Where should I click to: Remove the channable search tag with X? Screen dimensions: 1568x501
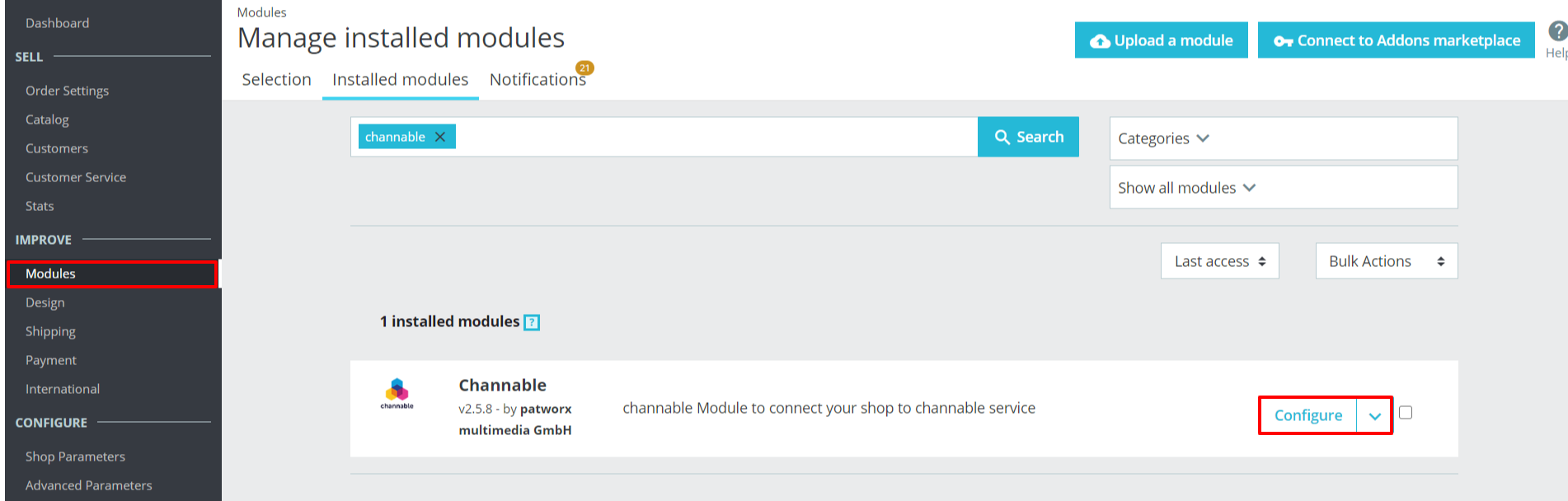click(x=440, y=137)
